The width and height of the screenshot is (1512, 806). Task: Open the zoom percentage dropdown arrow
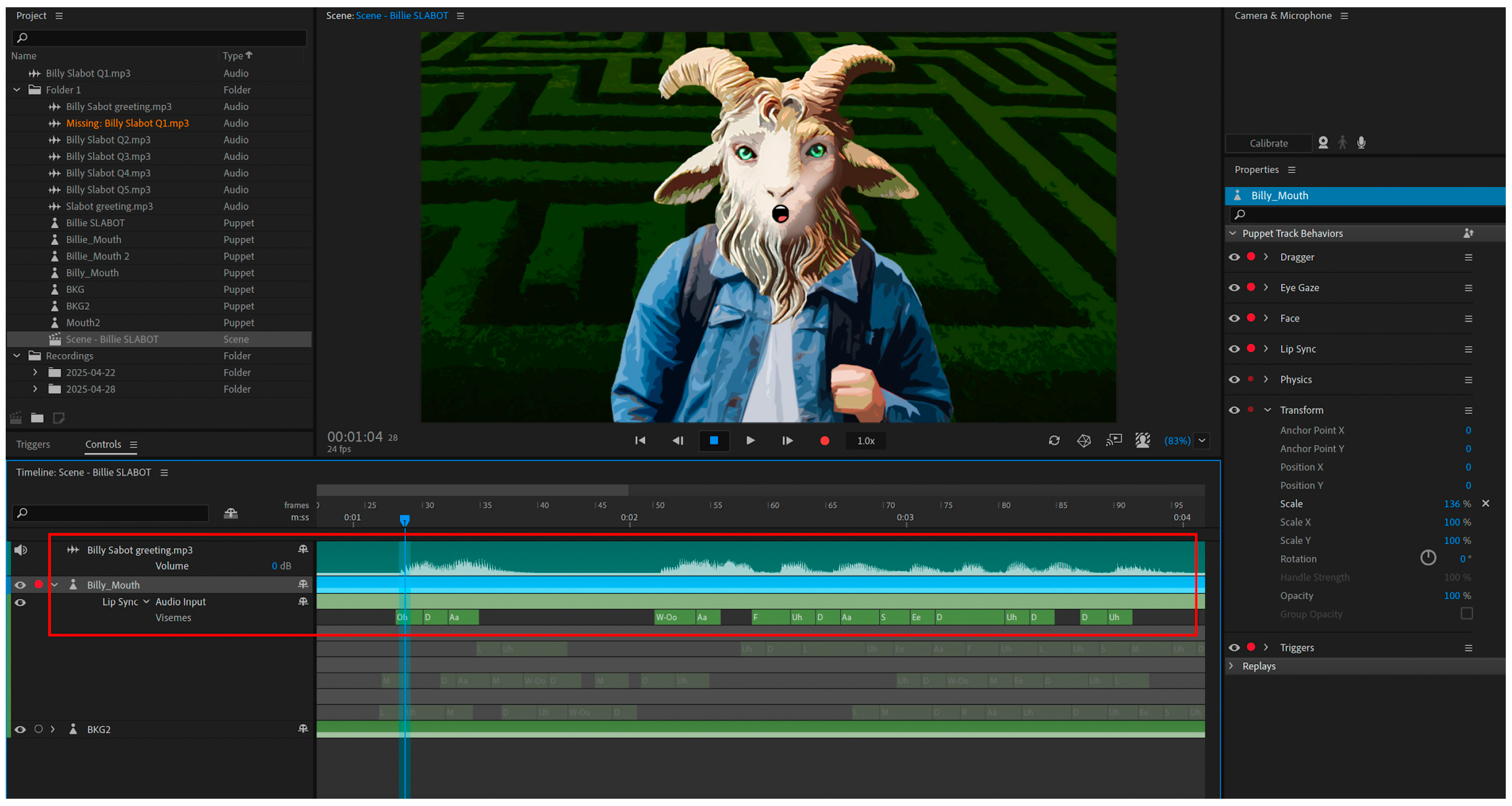[x=1202, y=441]
